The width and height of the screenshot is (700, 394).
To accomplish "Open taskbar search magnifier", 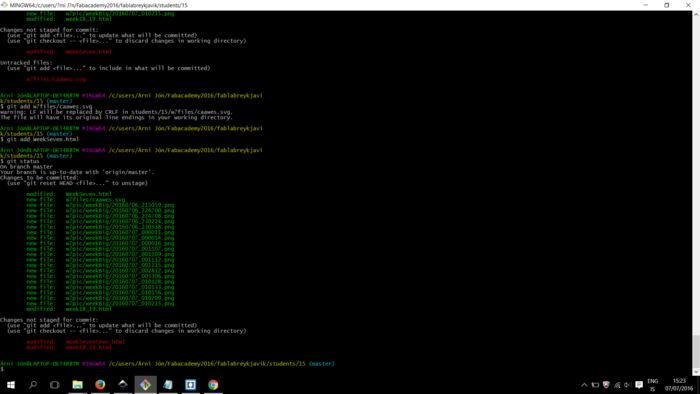I will pos(33,385).
